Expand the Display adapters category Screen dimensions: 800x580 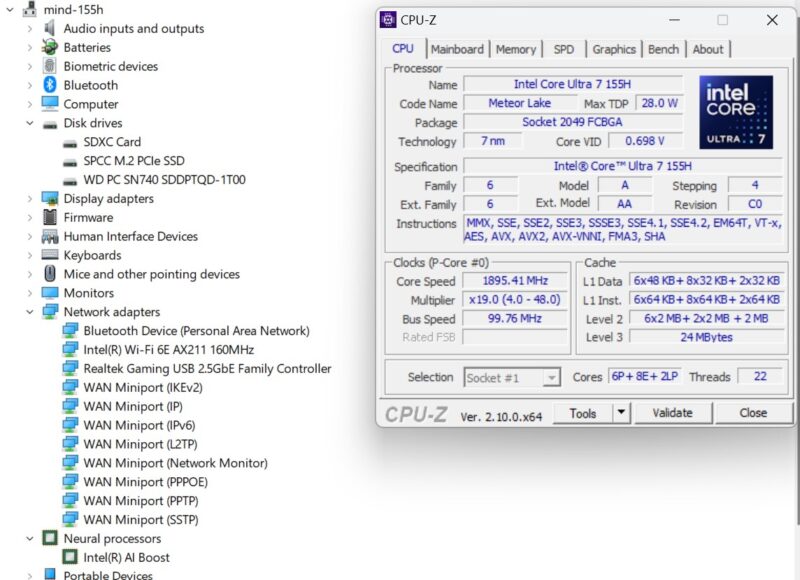[x=30, y=199]
